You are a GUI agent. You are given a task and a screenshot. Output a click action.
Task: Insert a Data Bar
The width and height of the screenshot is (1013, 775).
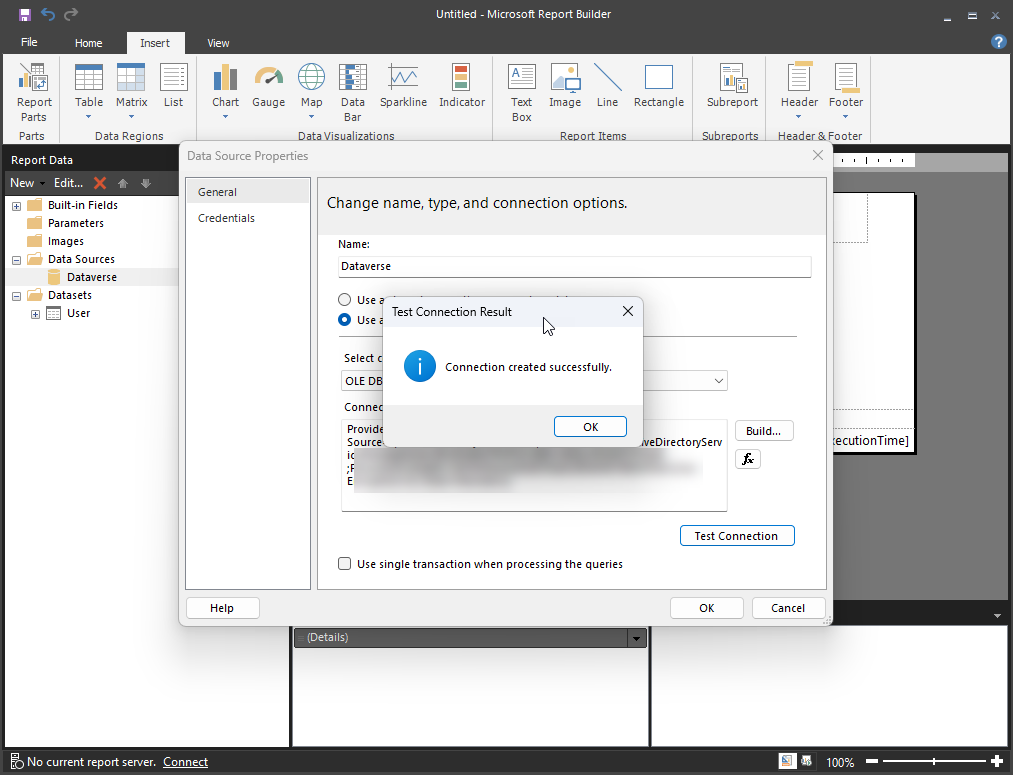pos(353,92)
